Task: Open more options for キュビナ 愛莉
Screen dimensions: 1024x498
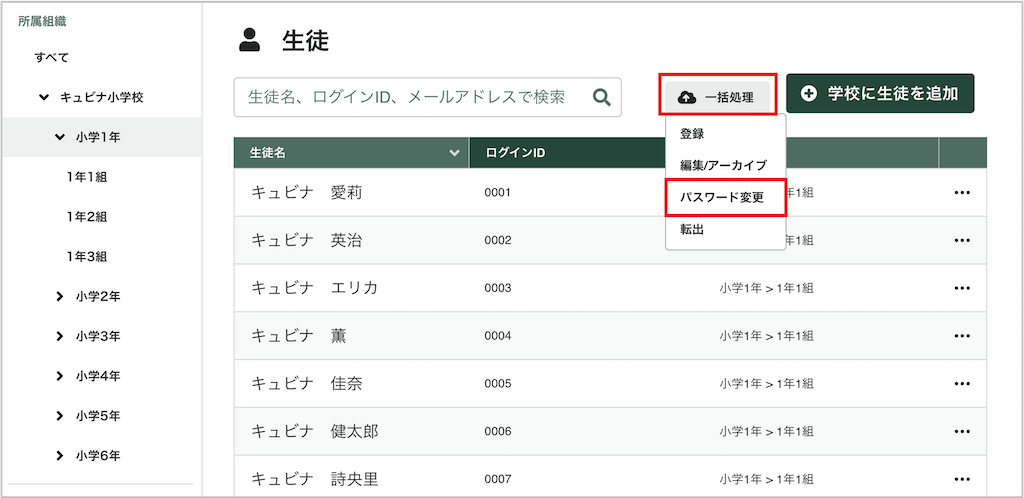Action: coord(961,193)
